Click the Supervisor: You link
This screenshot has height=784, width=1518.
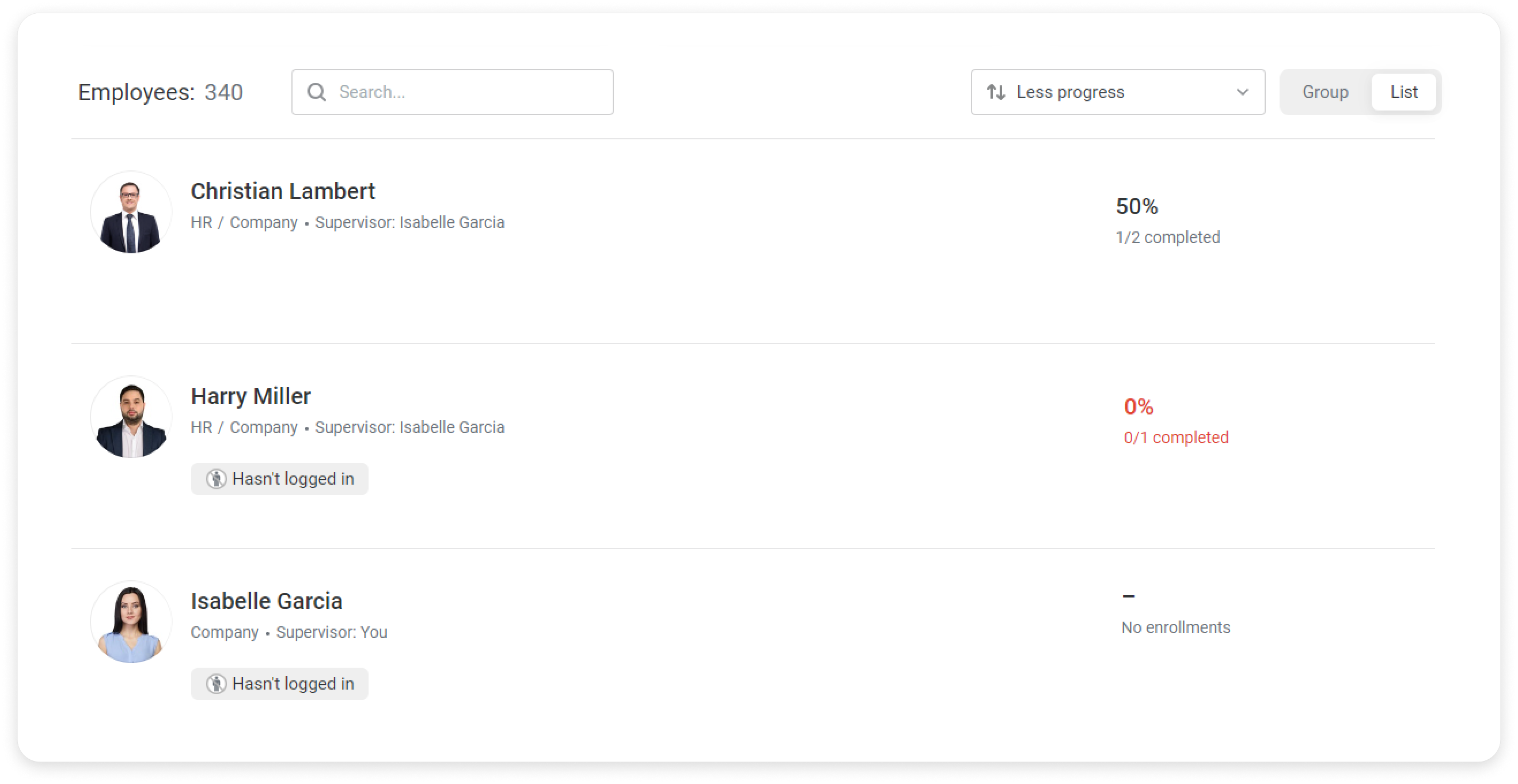tap(332, 631)
